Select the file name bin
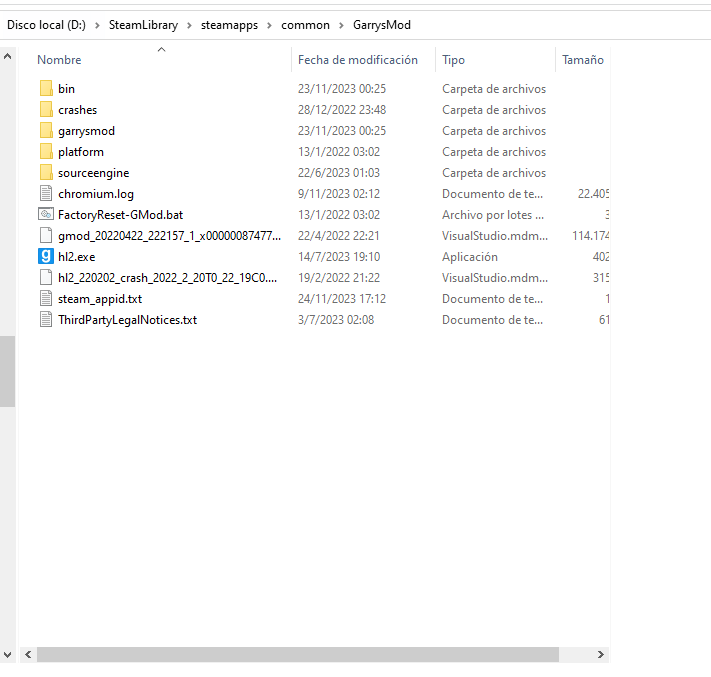Image resolution: width=711 pixels, height=677 pixels. (66, 89)
